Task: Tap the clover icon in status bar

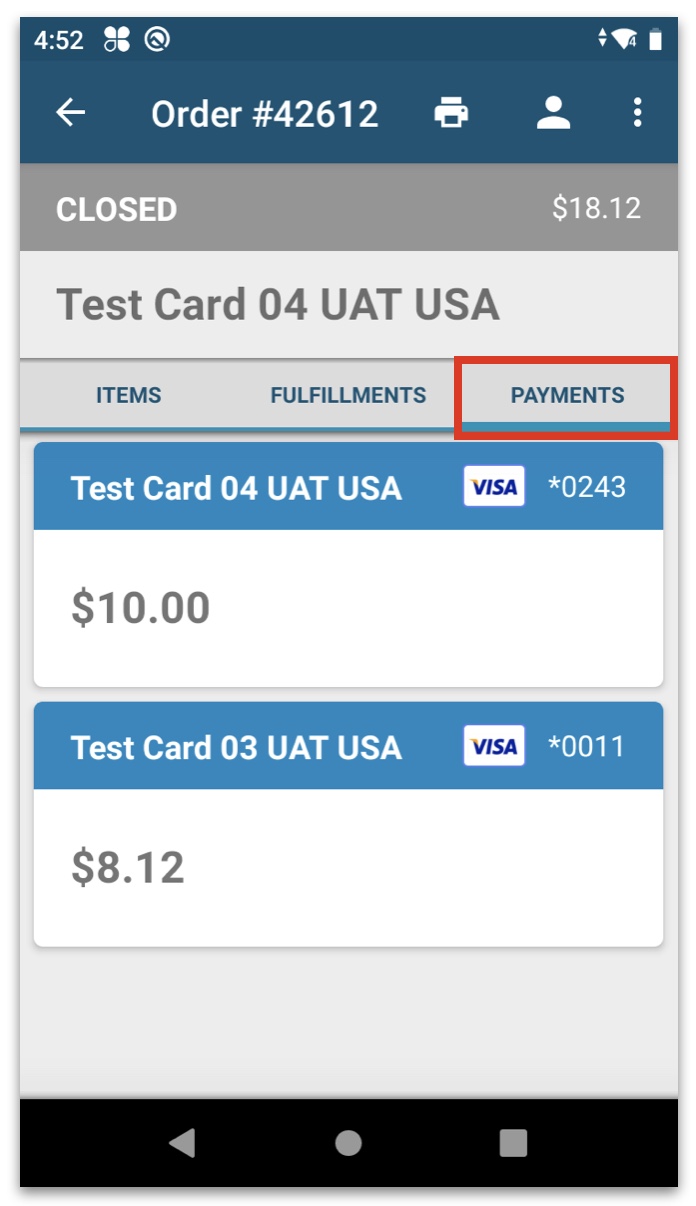Action: click(x=116, y=40)
